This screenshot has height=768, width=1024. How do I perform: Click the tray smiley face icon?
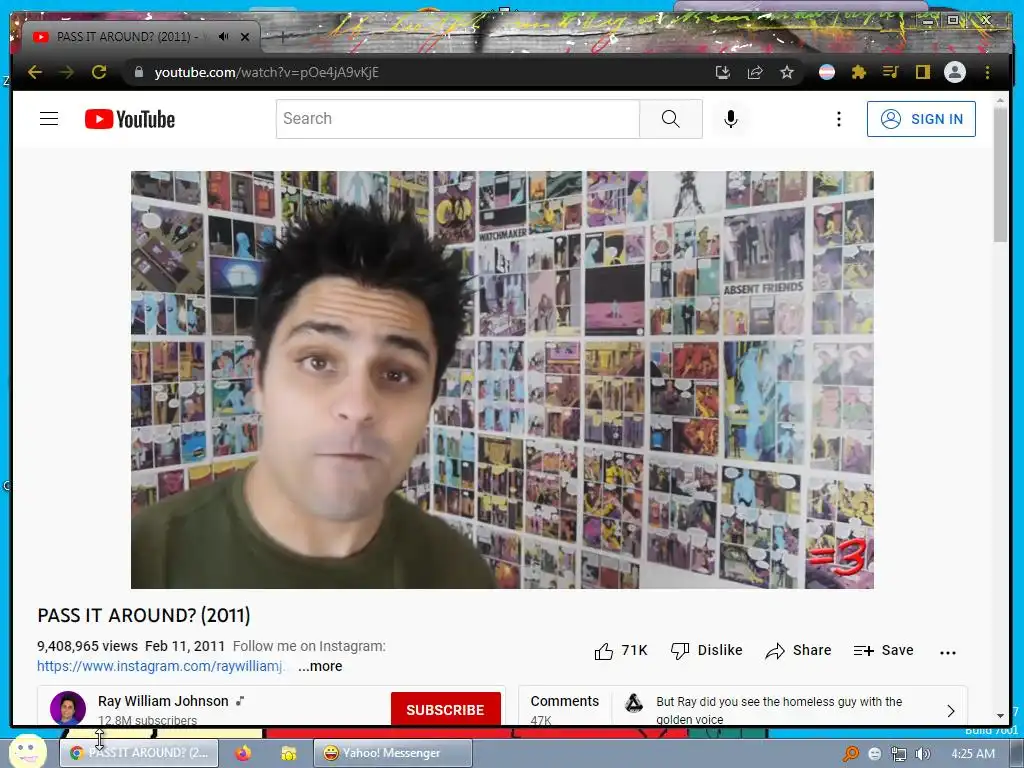874,754
